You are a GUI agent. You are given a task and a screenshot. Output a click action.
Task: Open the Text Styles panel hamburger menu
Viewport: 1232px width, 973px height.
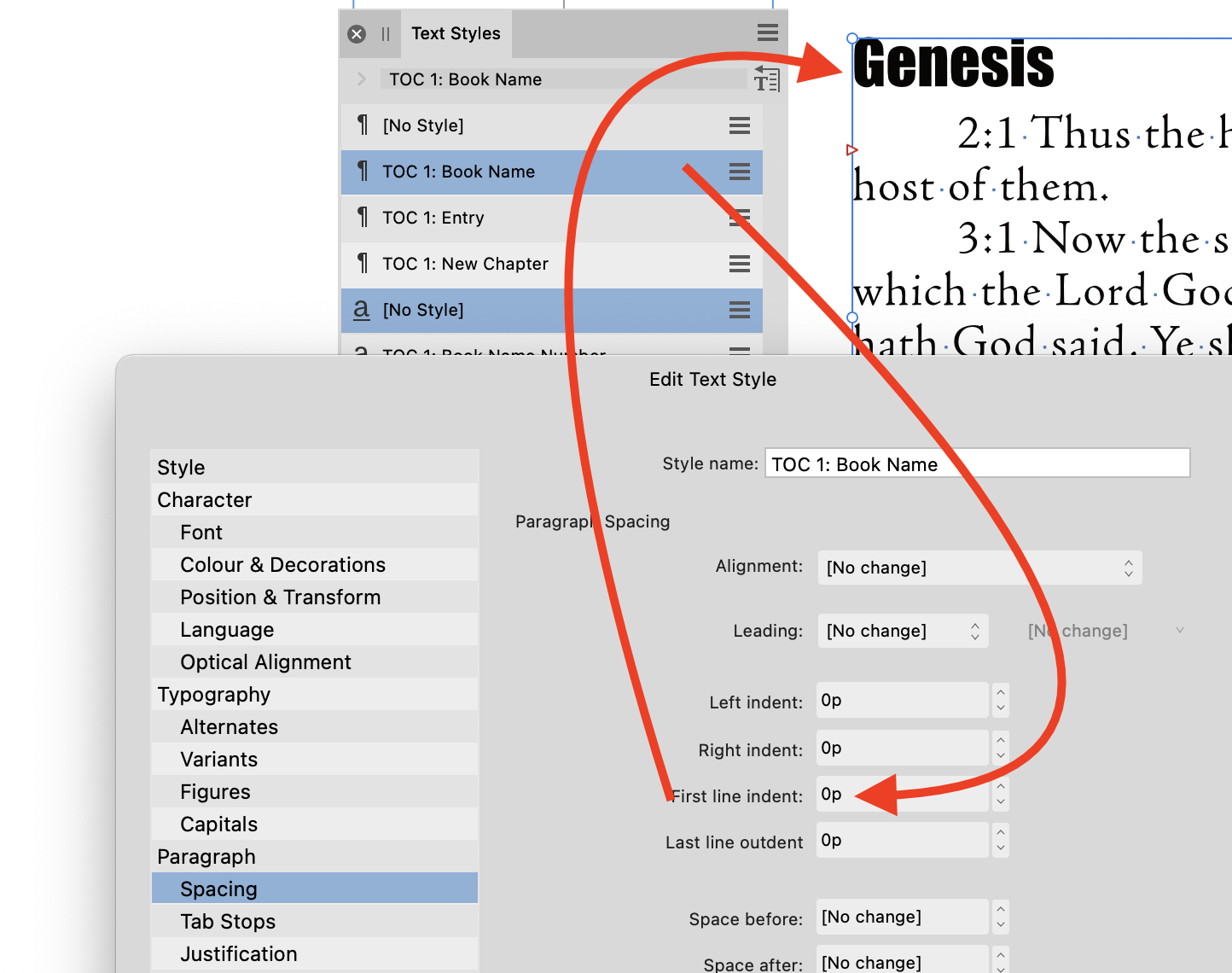[x=766, y=32]
